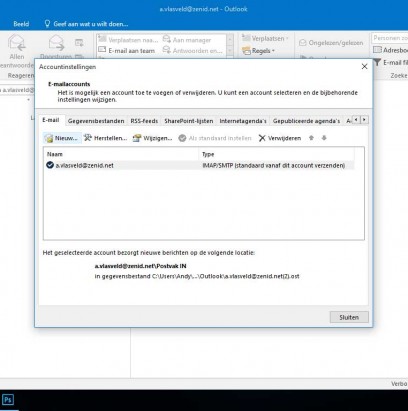Open the Verplaatsen dropdown in the ribbon
This screenshot has height=411, width=408.
266,39
